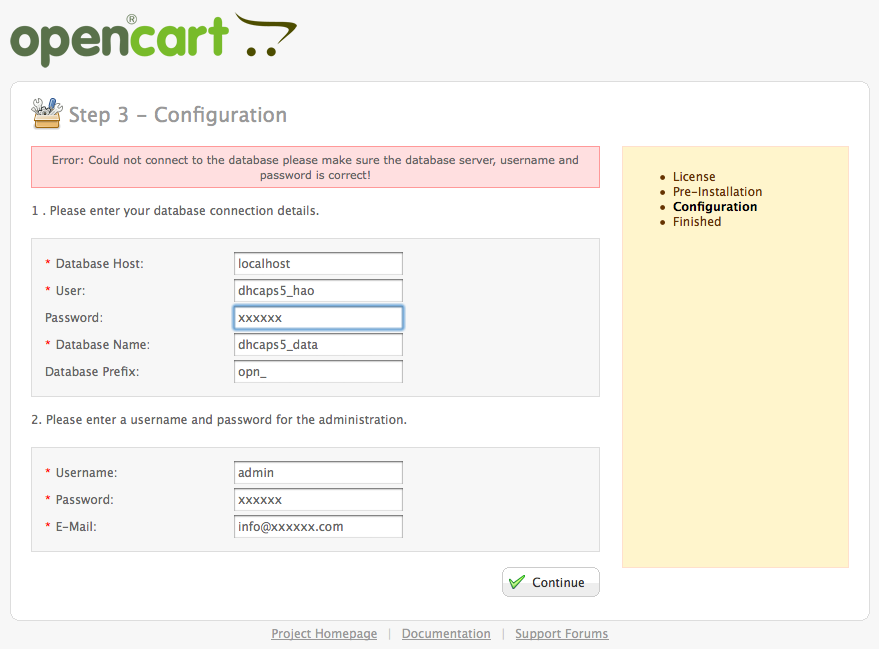Click the License step in sidebar
This screenshot has height=649, width=879.
coord(694,177)
